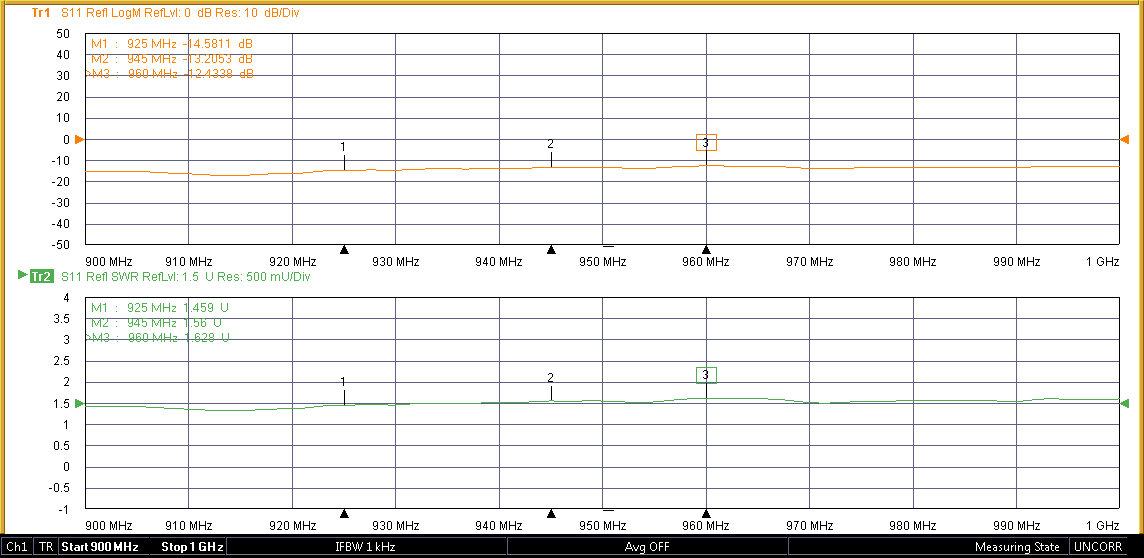Click the TR status bar field

point(46,547)
